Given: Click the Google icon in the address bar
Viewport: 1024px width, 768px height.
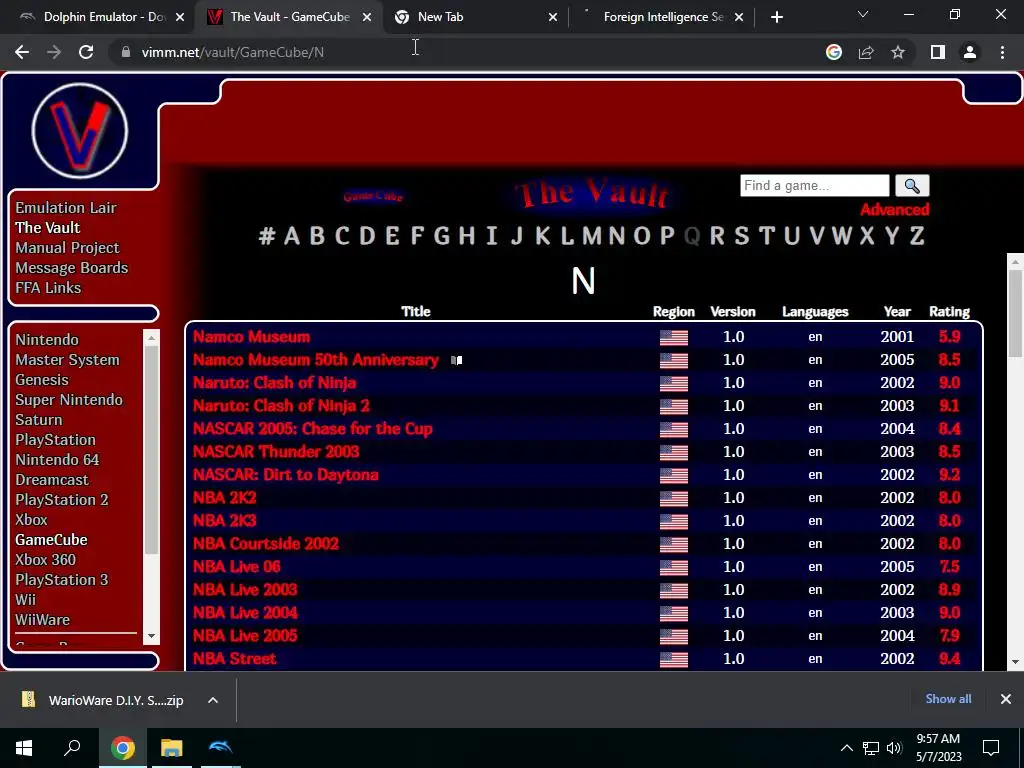Looking at the screenshot, I should tap(833, 52).
